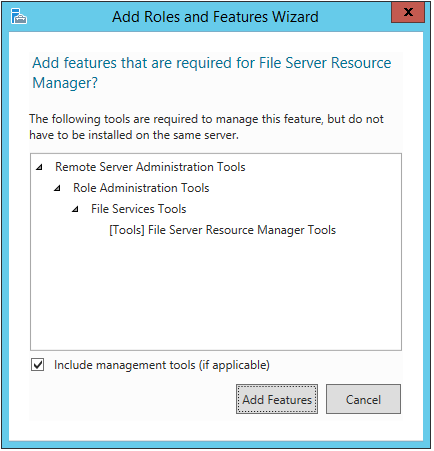Click the blue bottom border of the dialog
Screen dimensions: 434x451
tap(216, 445)
